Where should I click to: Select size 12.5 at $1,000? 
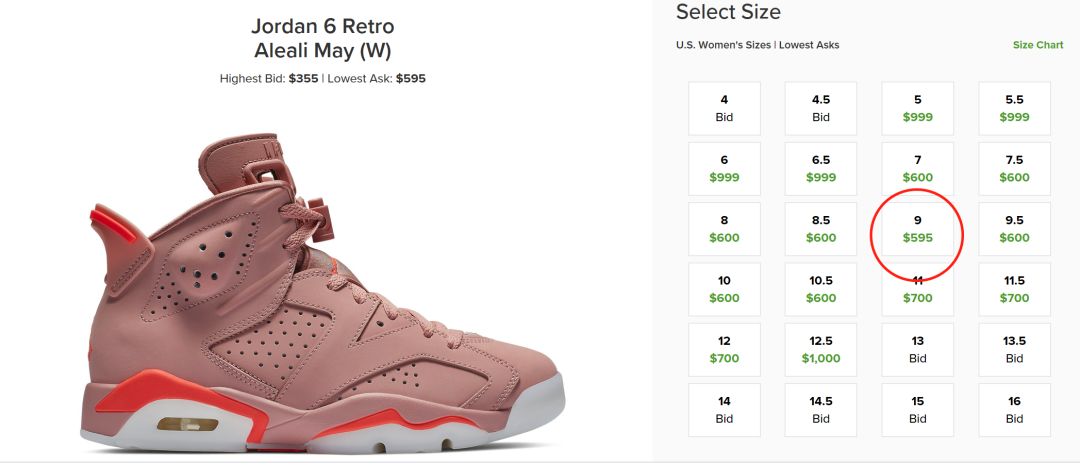pyautogui.click(x=821, y=349)
